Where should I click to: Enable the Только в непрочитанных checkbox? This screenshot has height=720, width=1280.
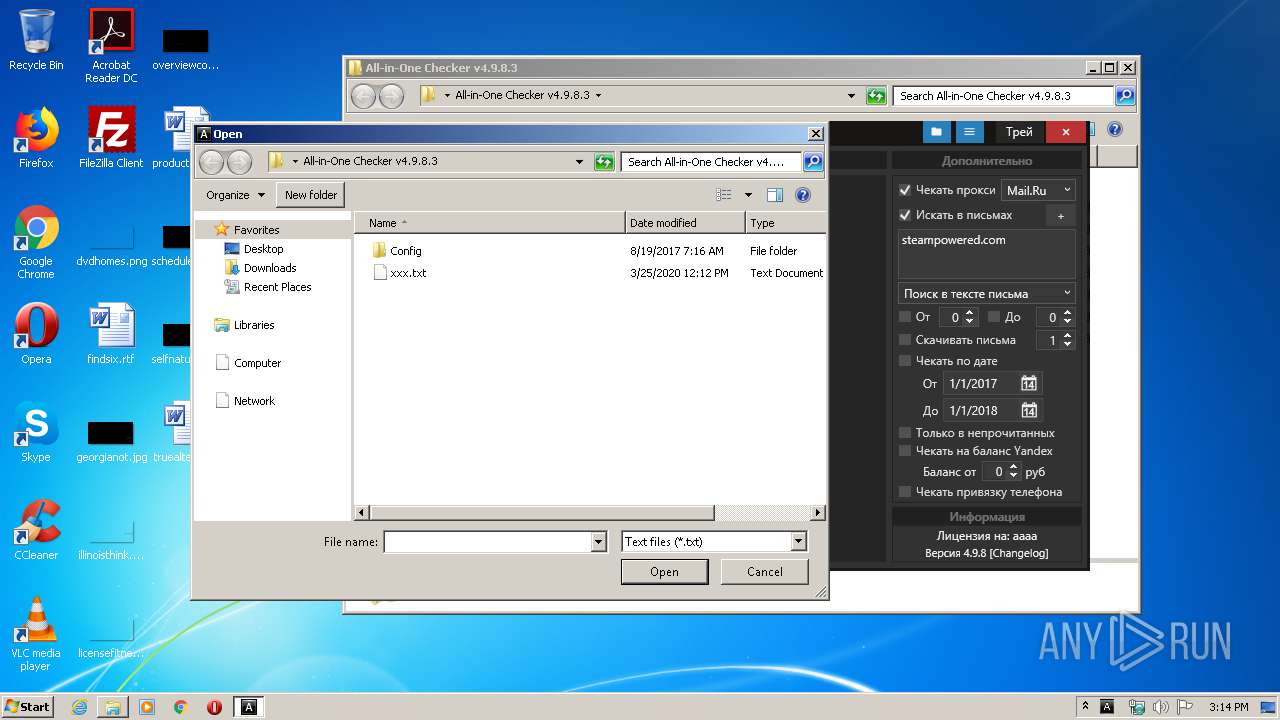905,433
